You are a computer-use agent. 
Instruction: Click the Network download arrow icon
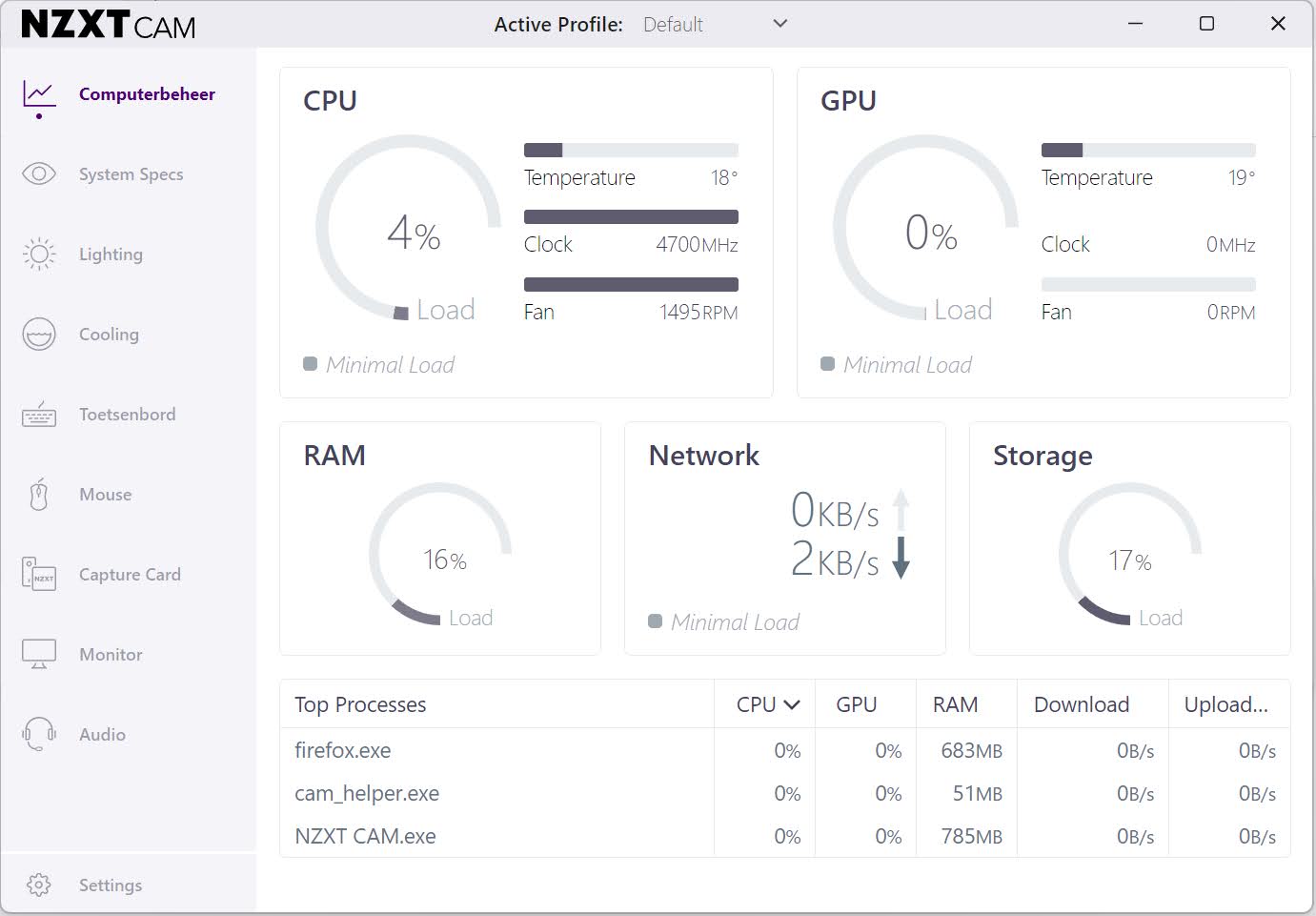(901, 558)
